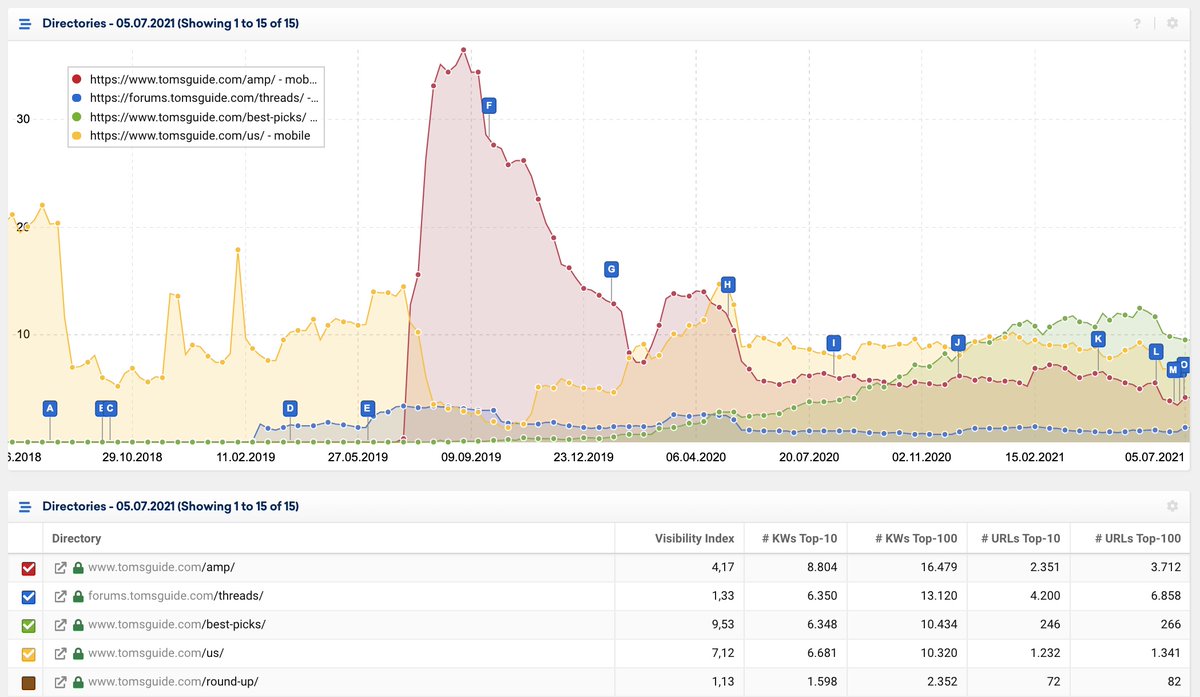The image size is (1200, 697).
Task: Open the table settings gear
Action: click(1172, 507)
